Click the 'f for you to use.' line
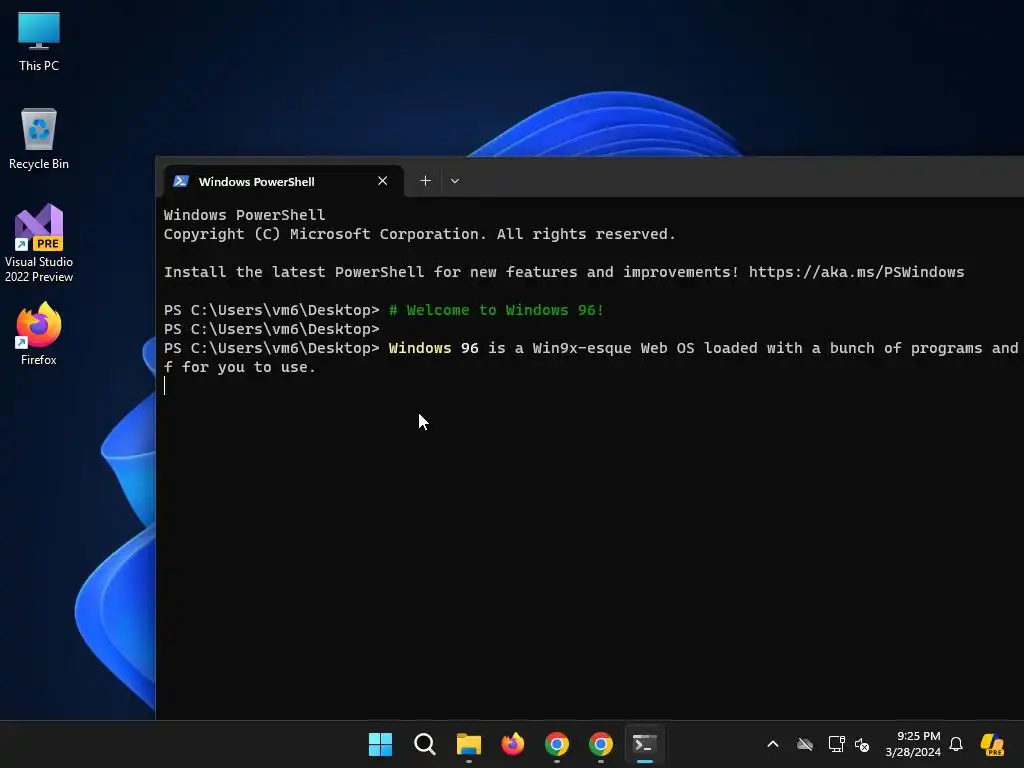1024x768 pixels. click(x=240, y=367)
